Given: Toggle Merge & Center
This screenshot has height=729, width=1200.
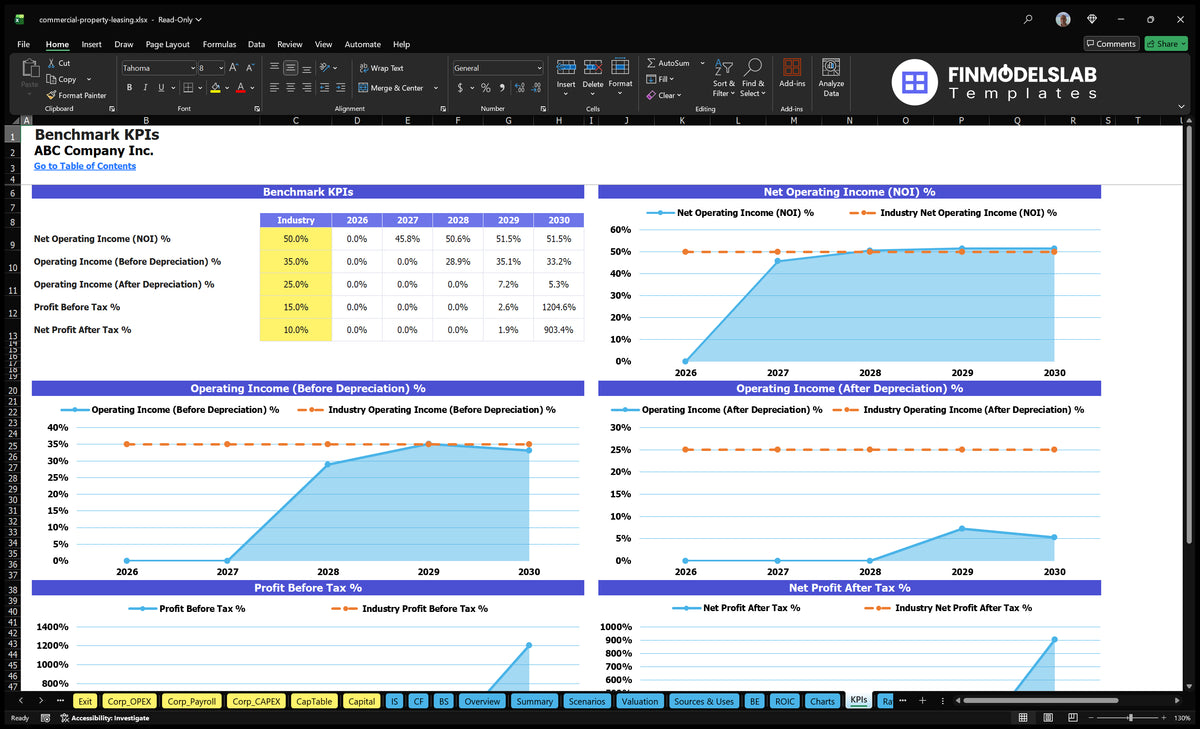Looking at the screenshot, I should [391, 88].
